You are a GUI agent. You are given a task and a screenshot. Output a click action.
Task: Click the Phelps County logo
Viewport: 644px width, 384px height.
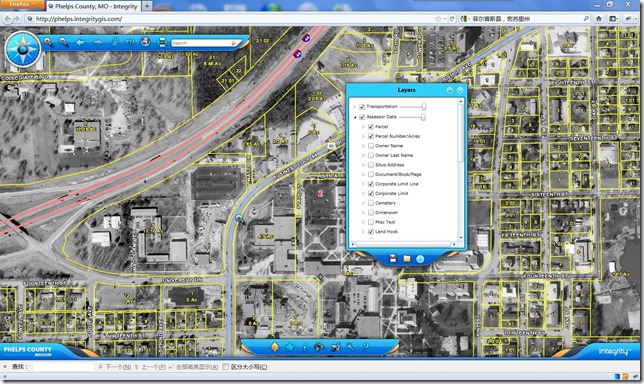point(28,351)
